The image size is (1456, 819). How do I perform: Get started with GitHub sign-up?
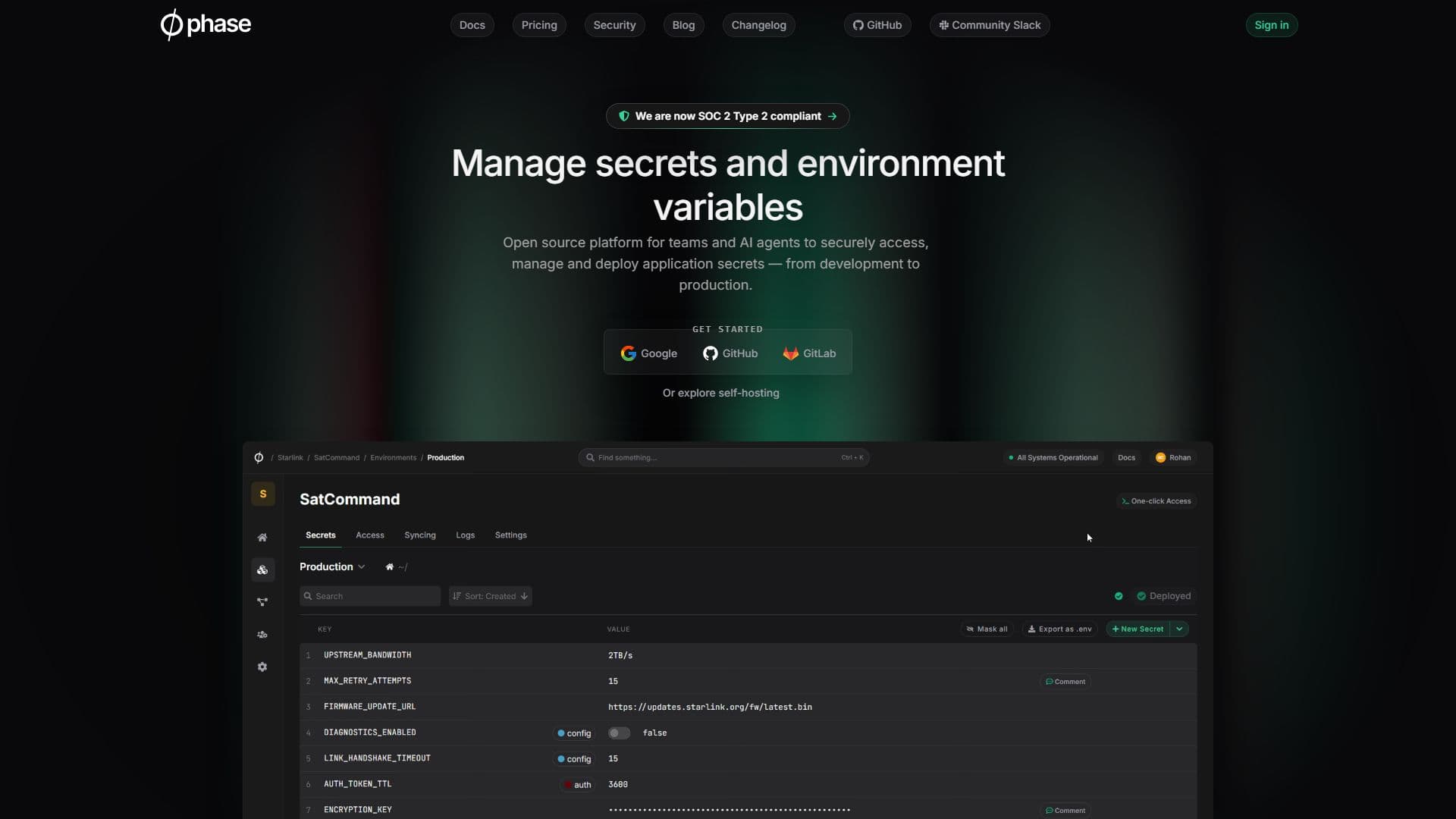tap(730, 353)
